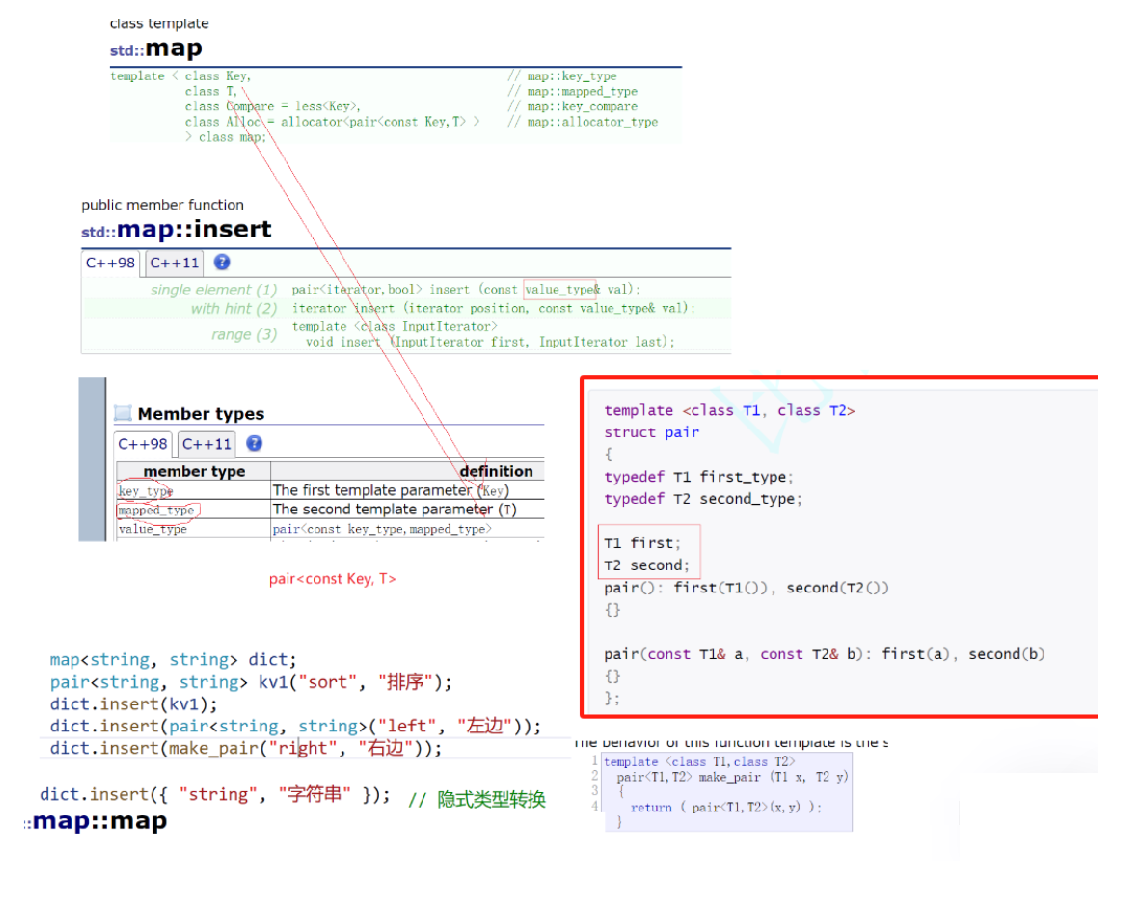1127x915 pixels.
Task: Click the help icon beside the insert version tabs
Action: coord(221,262)
